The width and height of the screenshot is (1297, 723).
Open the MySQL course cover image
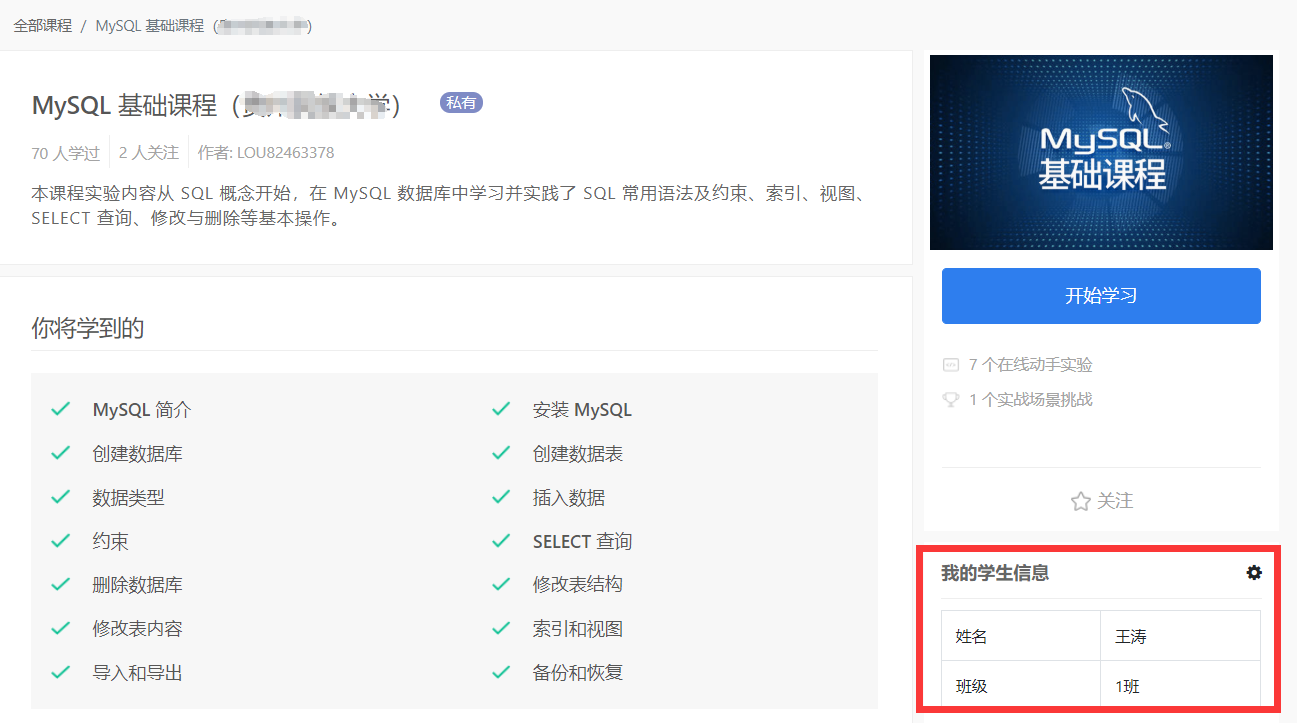coord(1101,152)
